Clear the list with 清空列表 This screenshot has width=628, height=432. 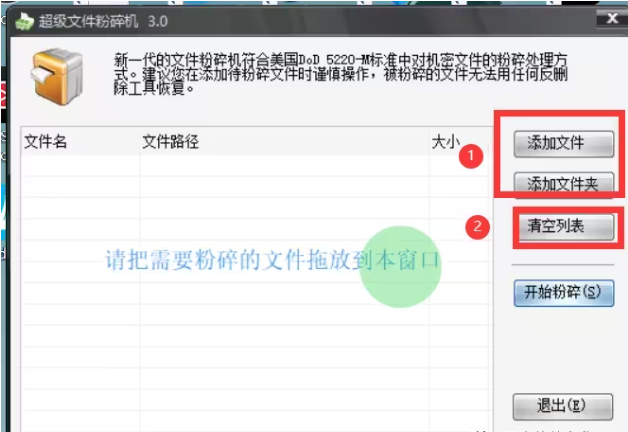566,227
